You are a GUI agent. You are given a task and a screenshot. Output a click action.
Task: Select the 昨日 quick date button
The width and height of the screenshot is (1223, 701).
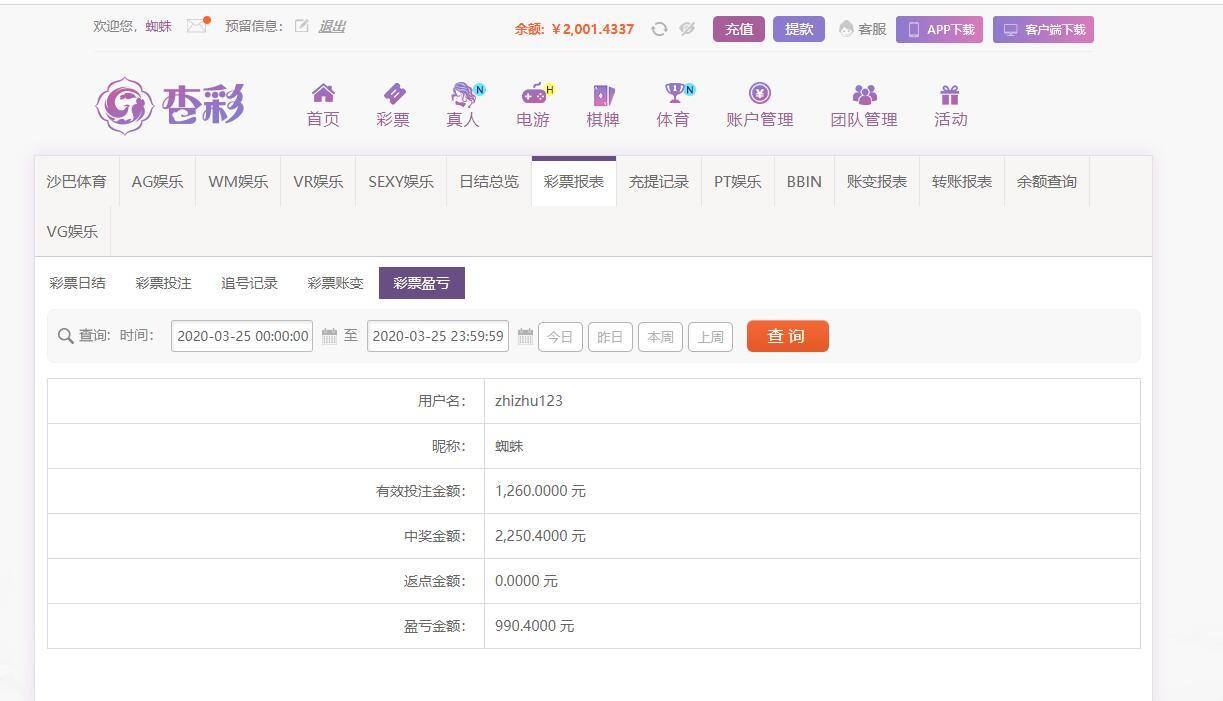pyautogui.click(x=610, y=337)
